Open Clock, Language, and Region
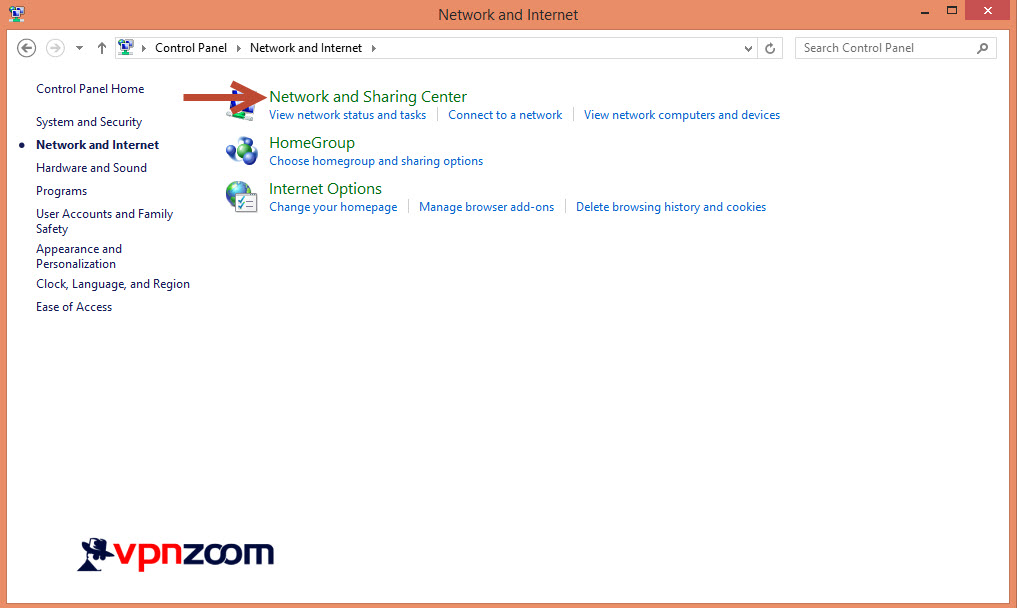 113,284
